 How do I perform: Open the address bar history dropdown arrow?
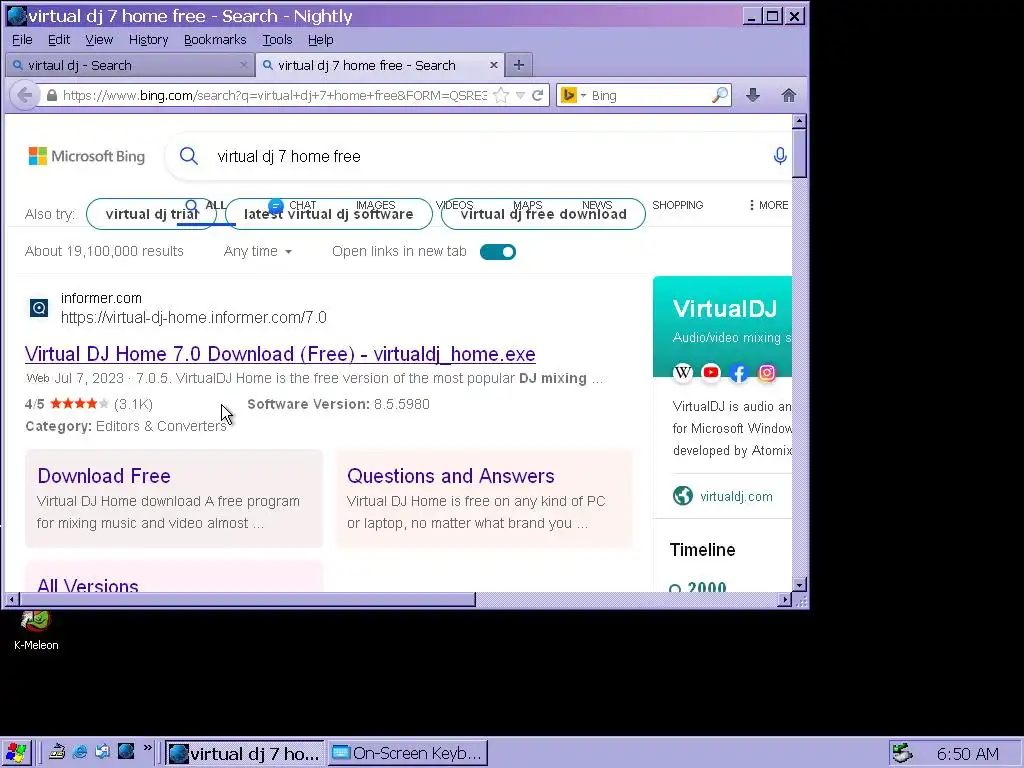click(x=520, y=95)
